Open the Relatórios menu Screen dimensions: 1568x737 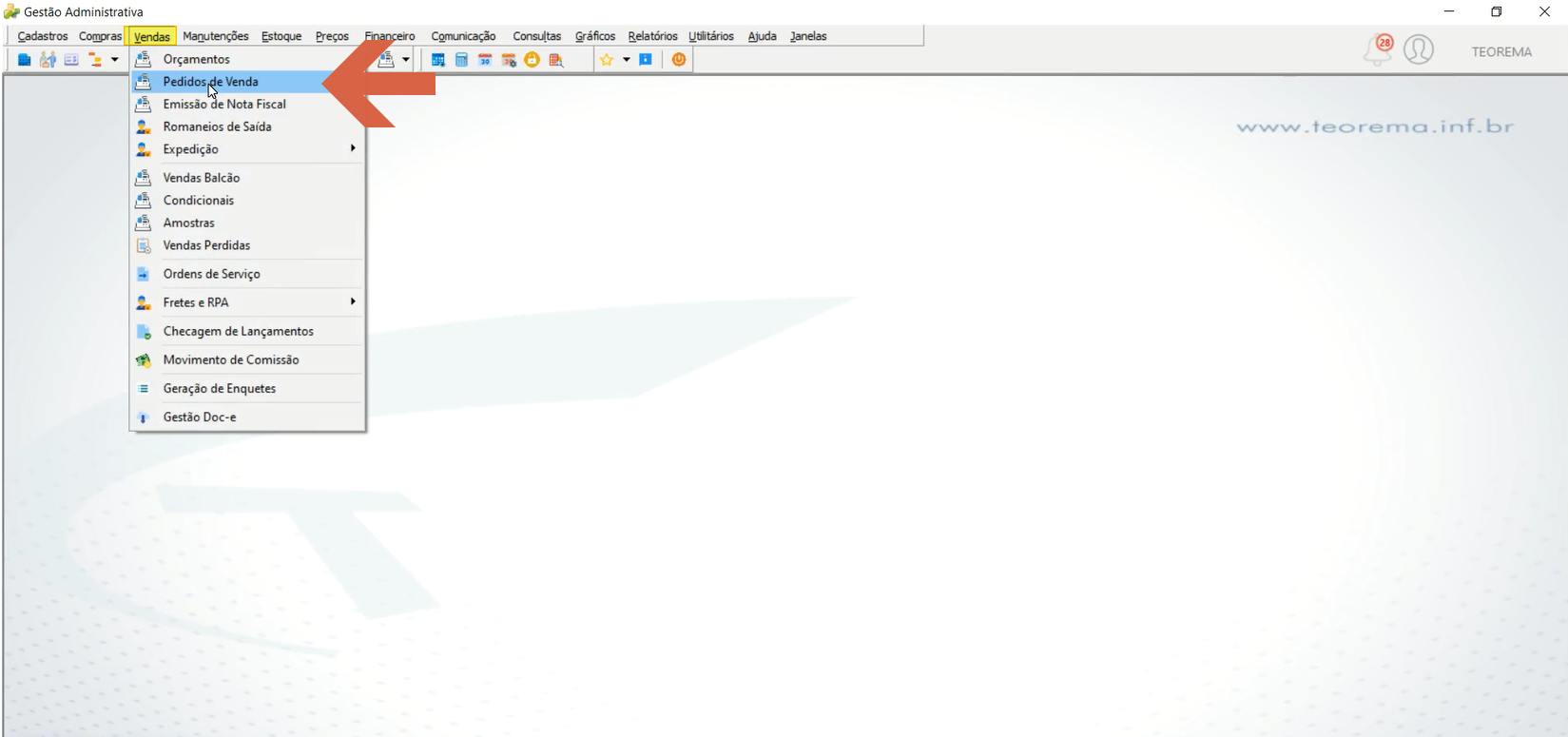pyautogui.click(x=652, y=36)
